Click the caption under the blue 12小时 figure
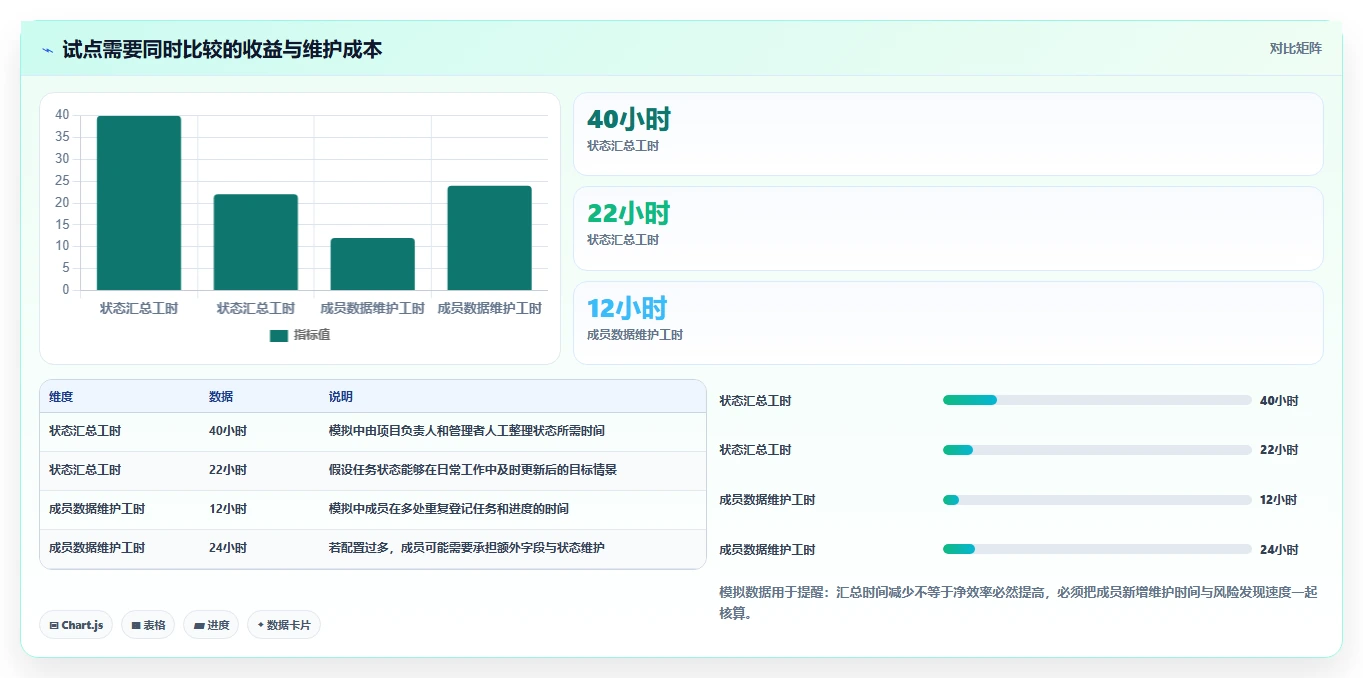 pyautogui.click(x=635, y=335)
